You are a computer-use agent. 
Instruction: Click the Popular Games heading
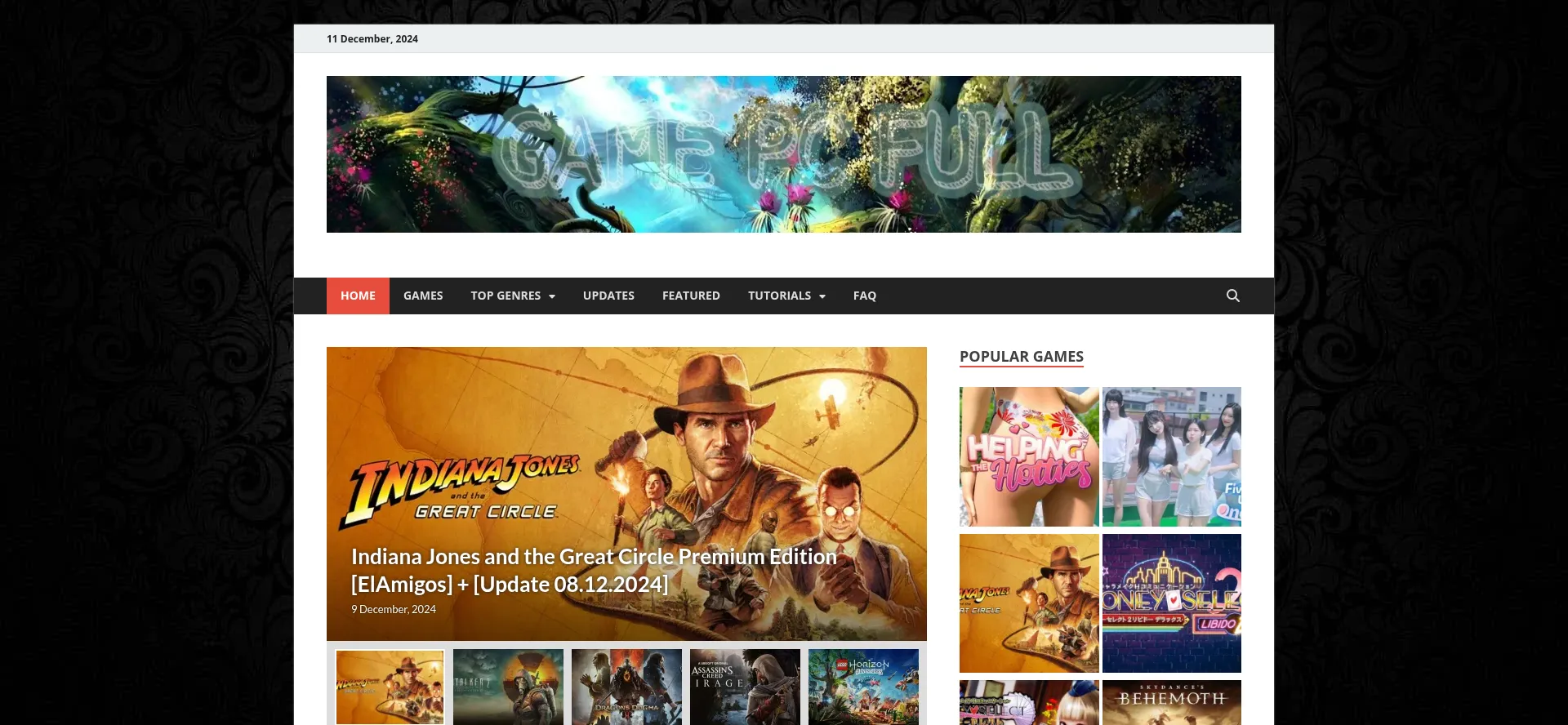1021,357
